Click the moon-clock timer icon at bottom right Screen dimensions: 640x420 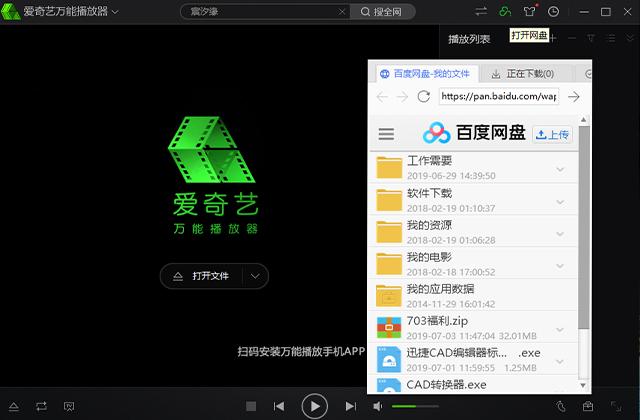pos(562,407)
